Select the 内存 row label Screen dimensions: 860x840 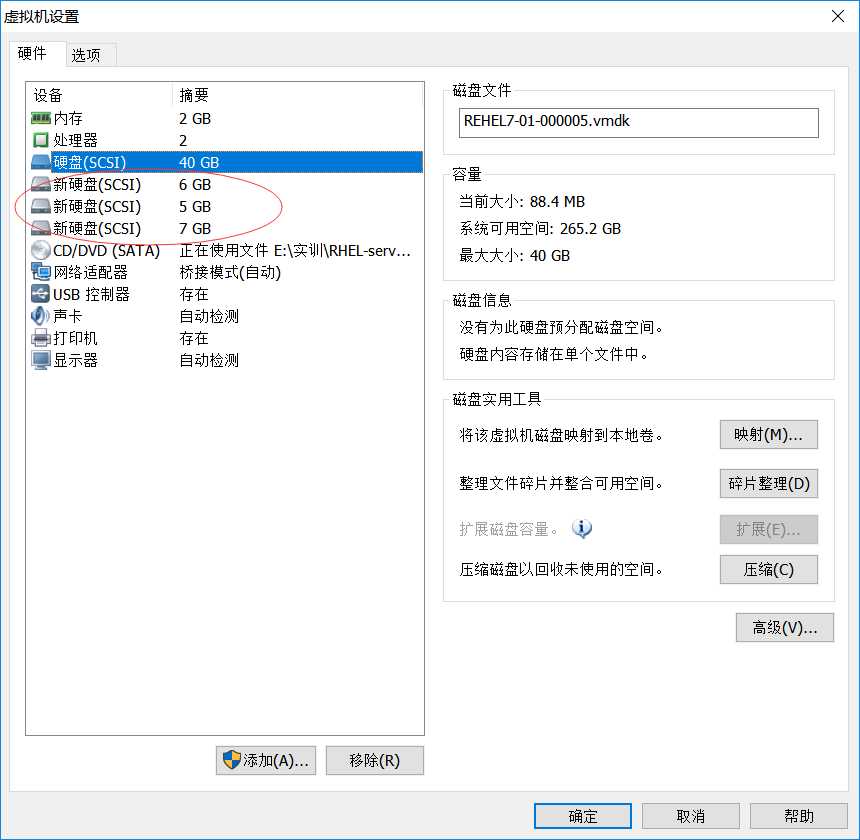click(67, 118)
